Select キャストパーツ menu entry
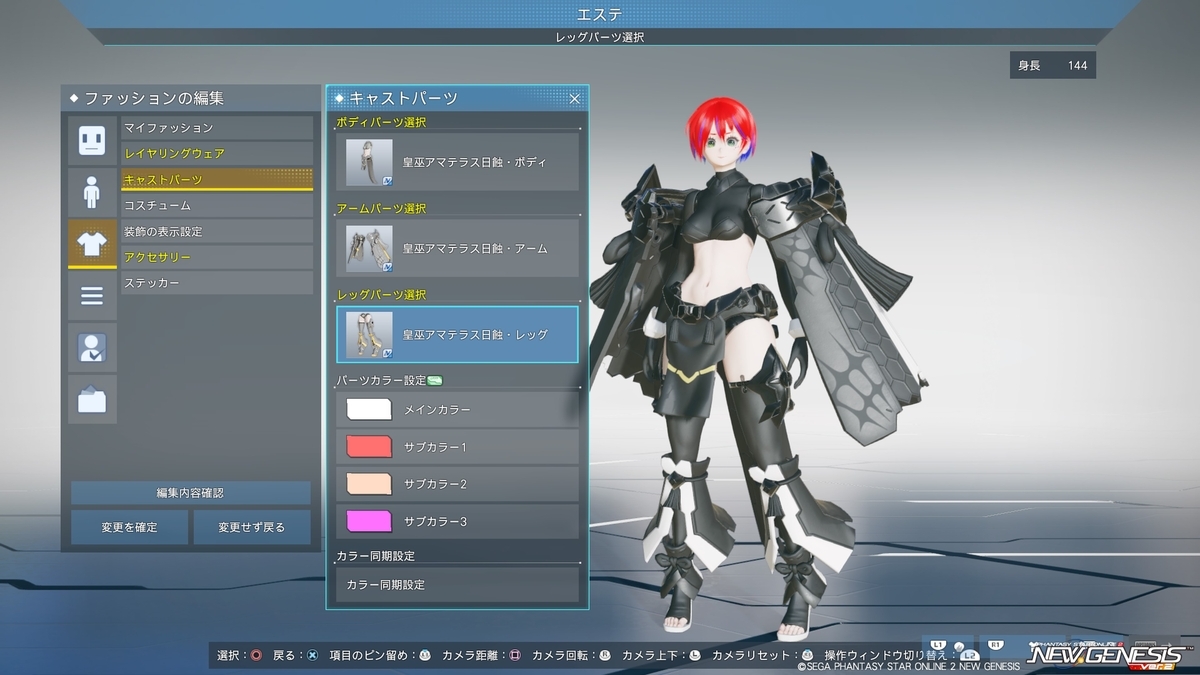Screen dimensions: 1200x675 click(217, 180)
